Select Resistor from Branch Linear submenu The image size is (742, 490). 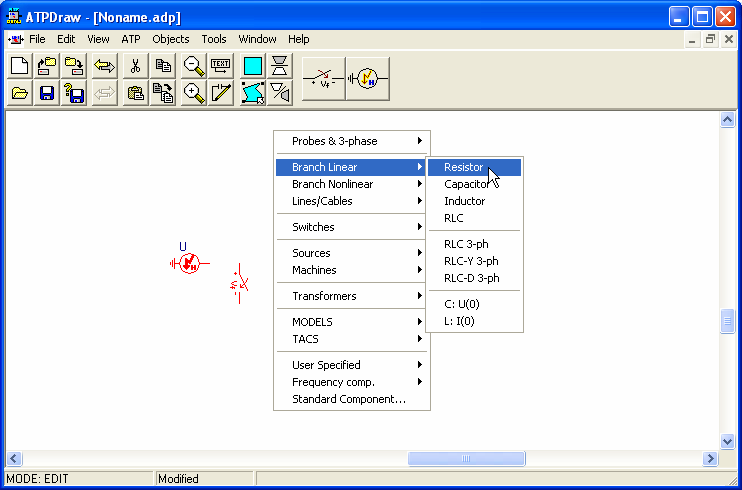click(x=474, y=167)
